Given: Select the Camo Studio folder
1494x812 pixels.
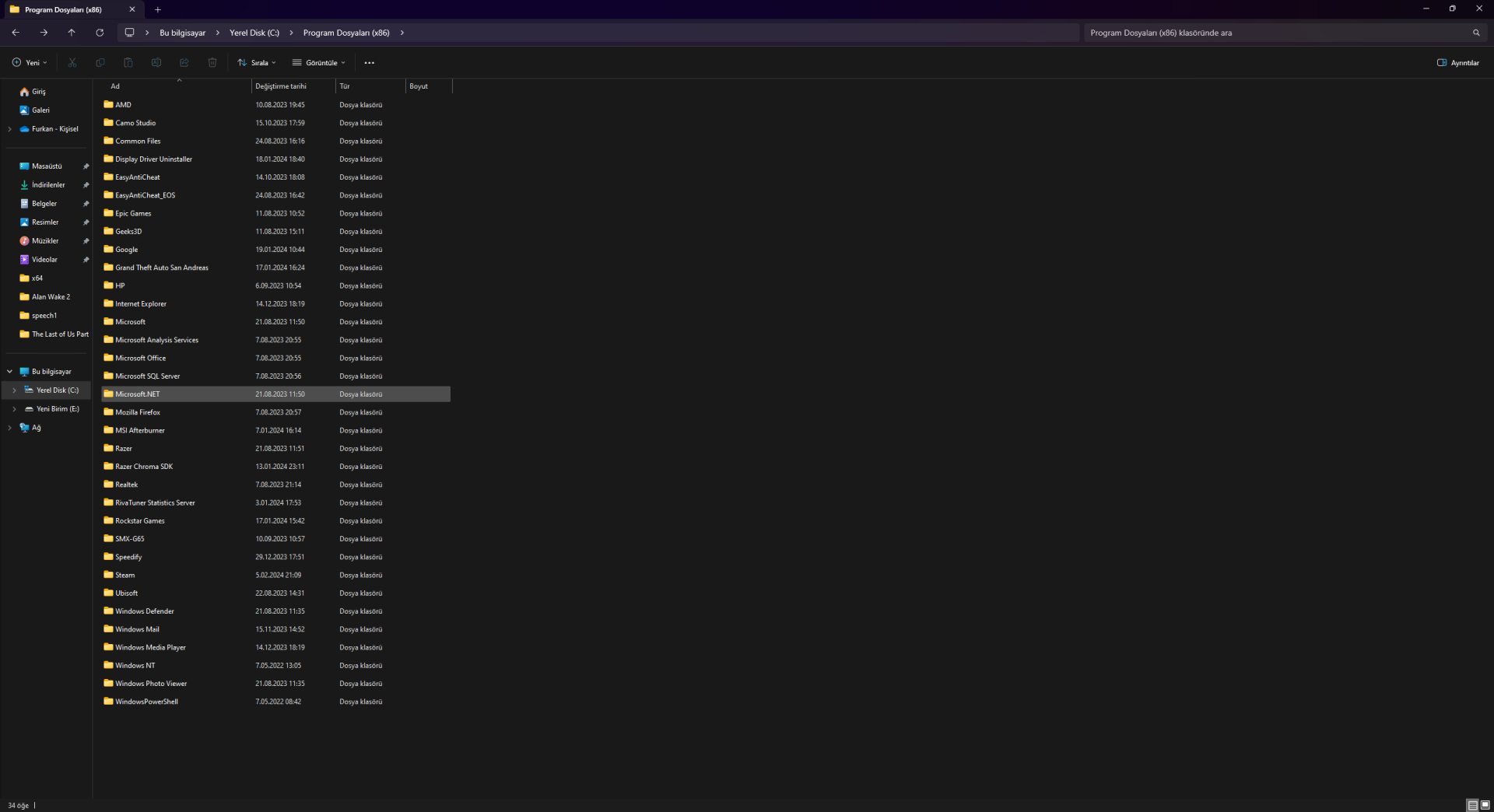Looking at the screenshot, I should coord(276,123).
